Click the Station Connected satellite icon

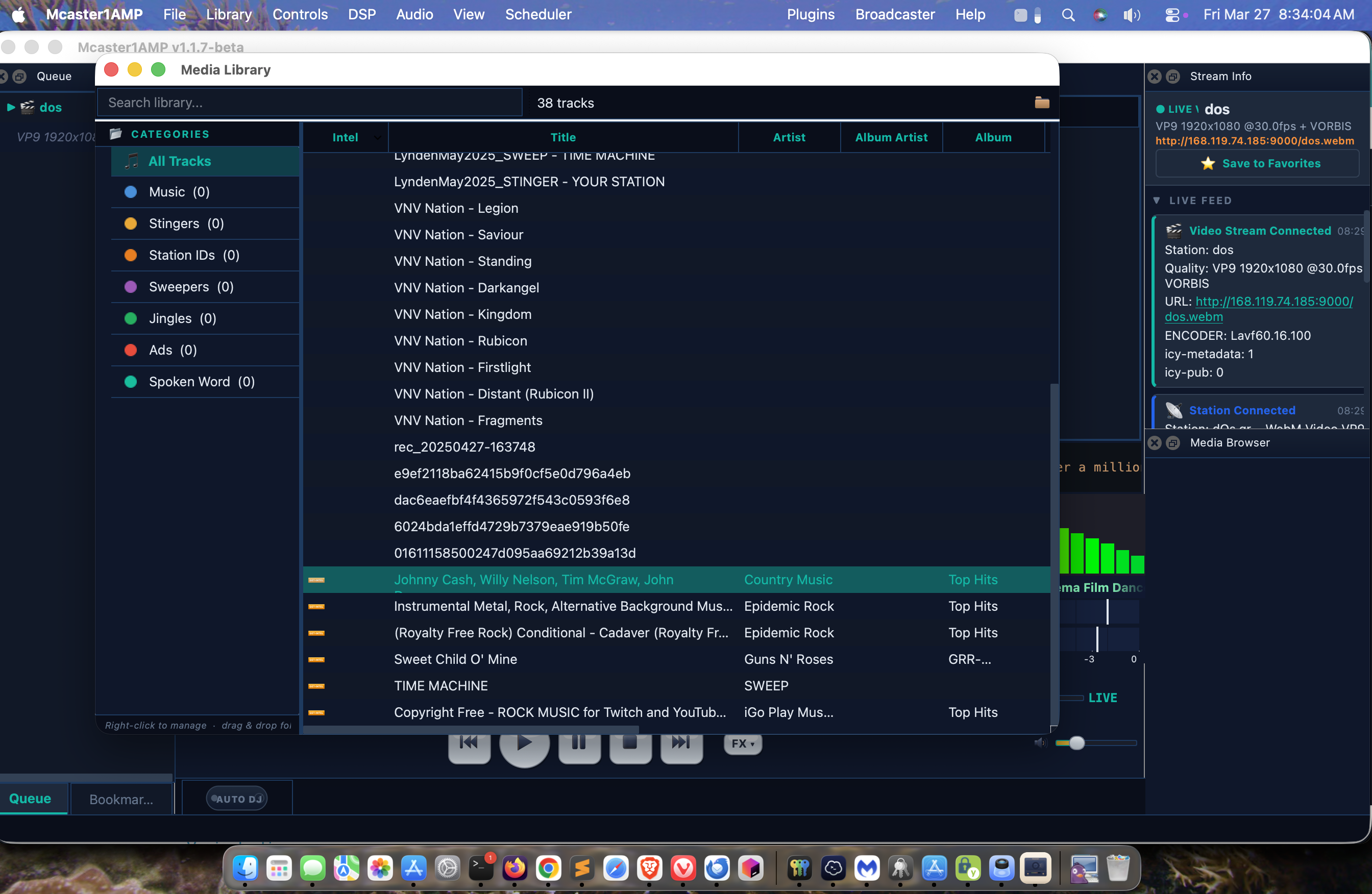(x=1174, y=410)
